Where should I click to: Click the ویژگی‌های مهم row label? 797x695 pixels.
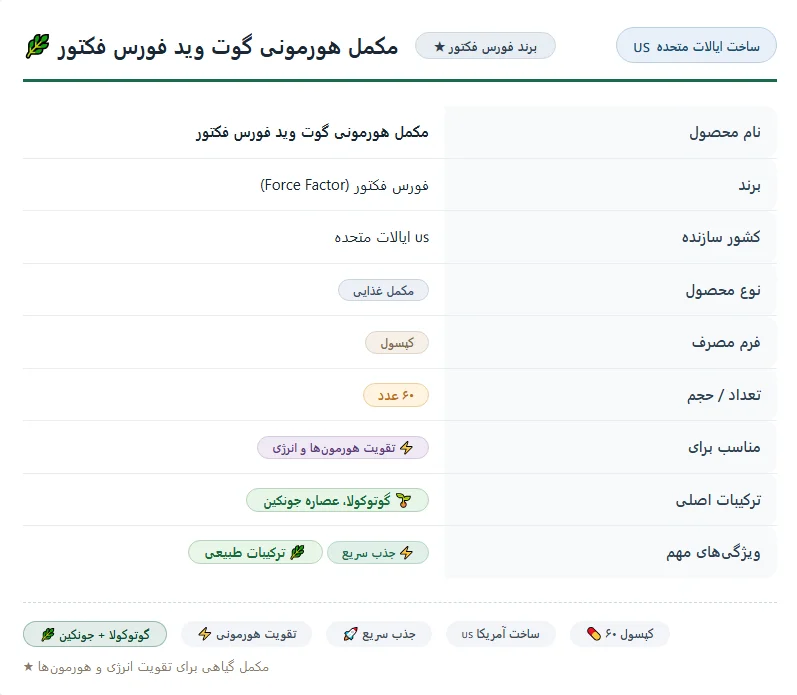click(713, 553)
